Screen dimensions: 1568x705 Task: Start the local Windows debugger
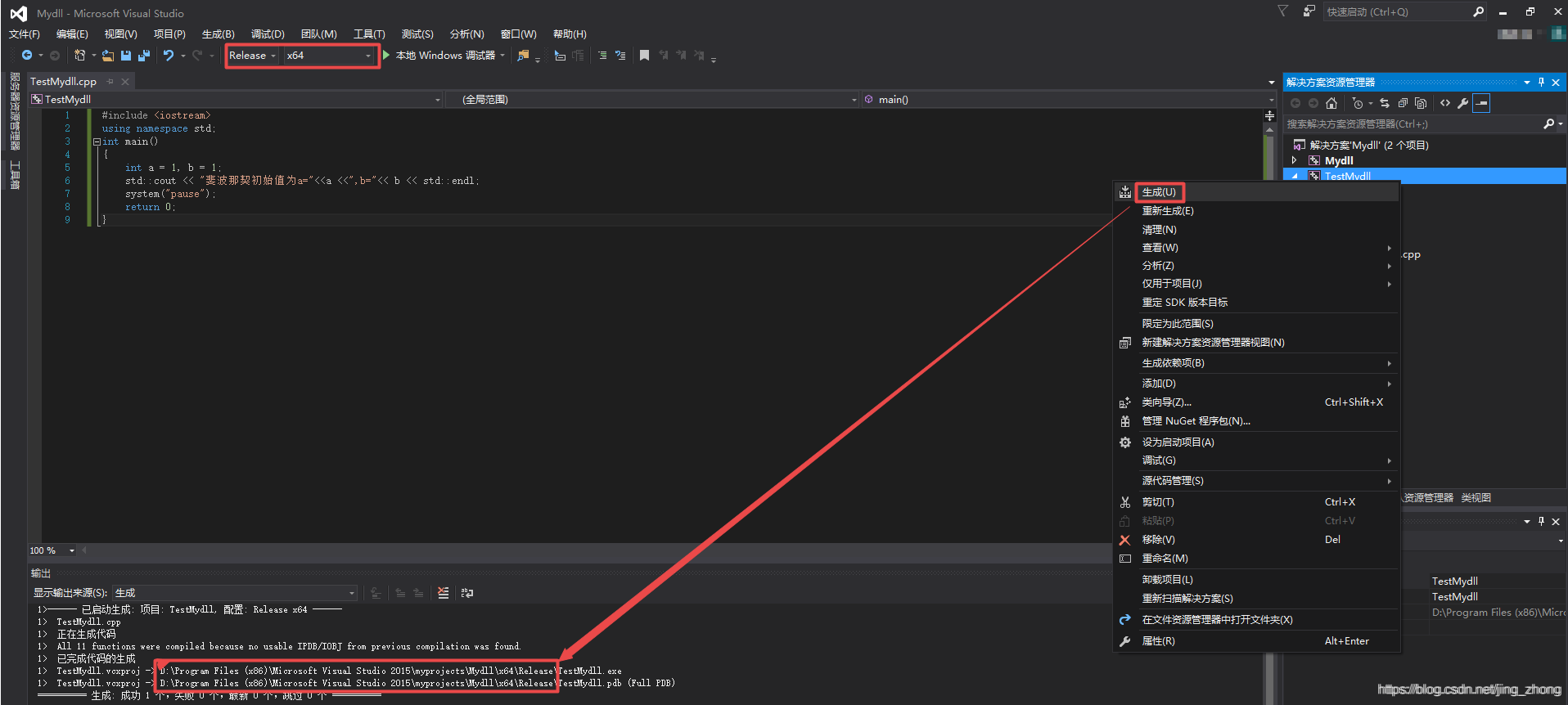(x=444, y=56)
